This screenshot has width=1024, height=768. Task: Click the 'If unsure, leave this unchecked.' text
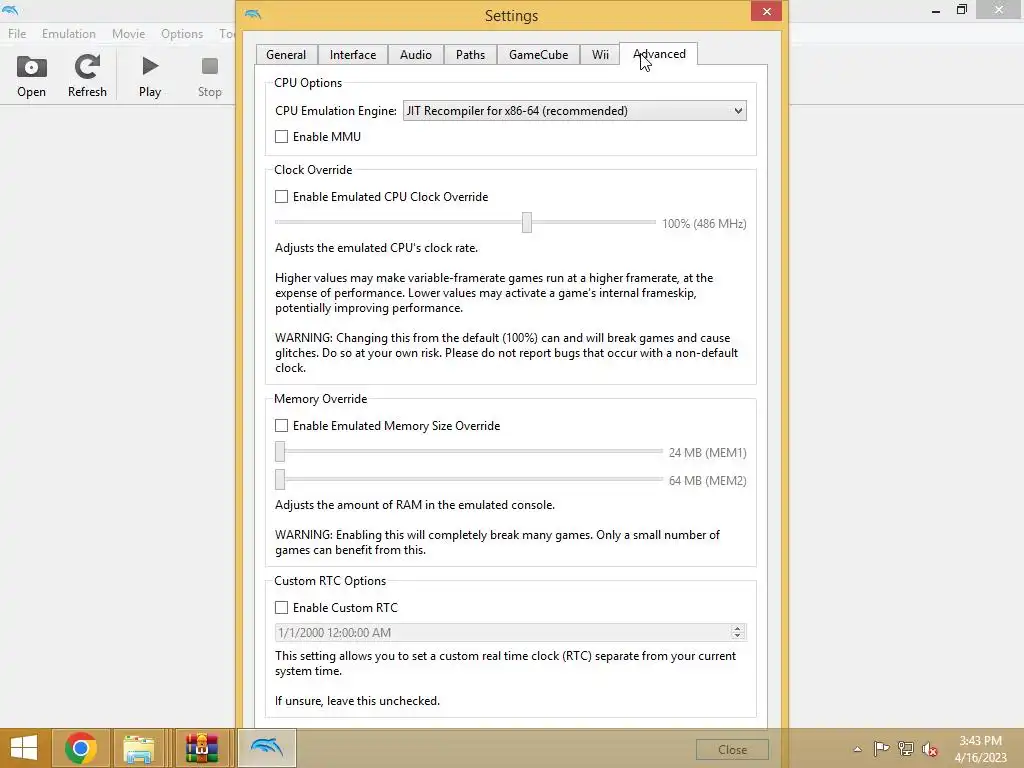tap(357, 701)
